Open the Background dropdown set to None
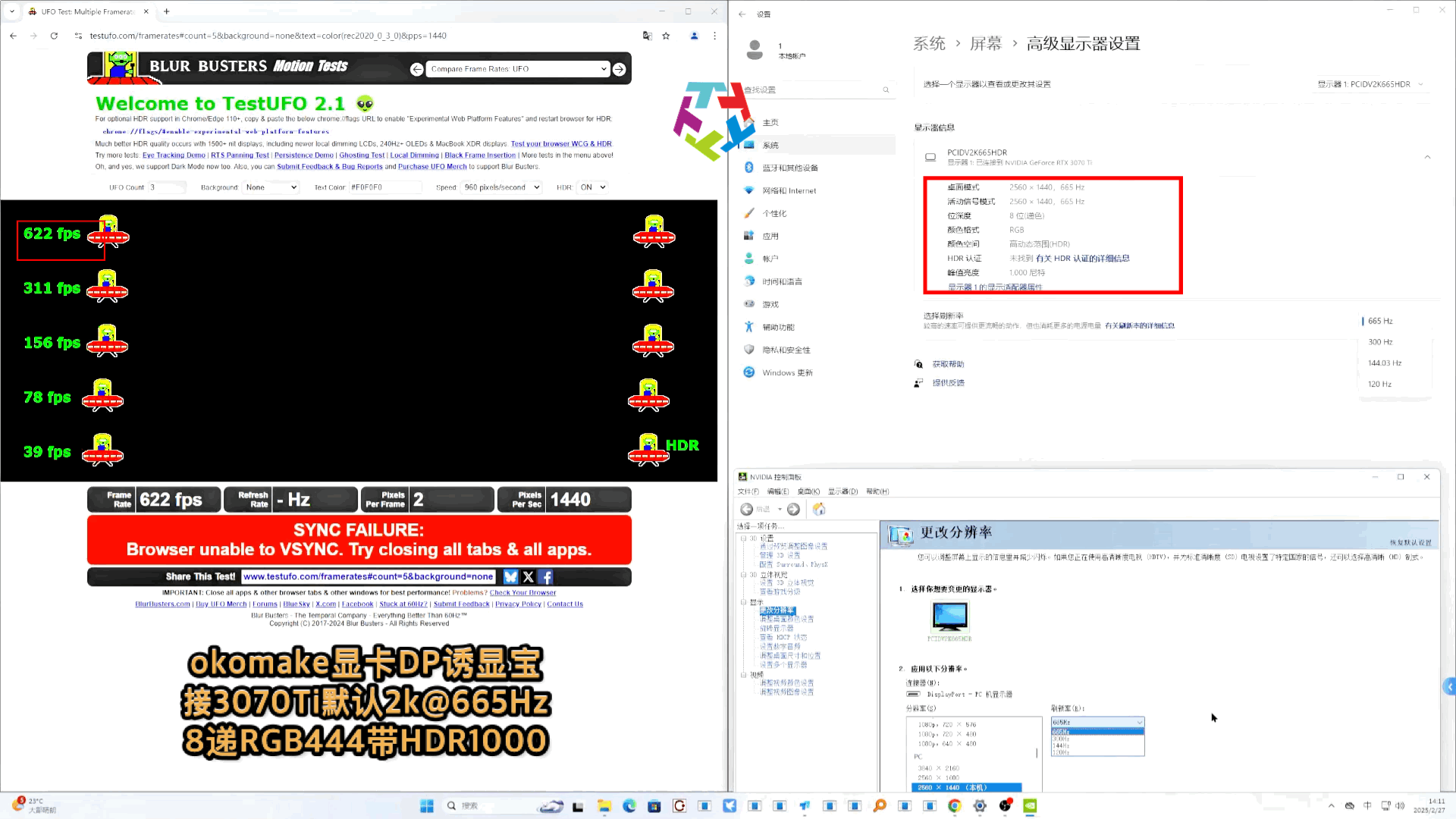The image size is (1456, 819). click(271, 187)
